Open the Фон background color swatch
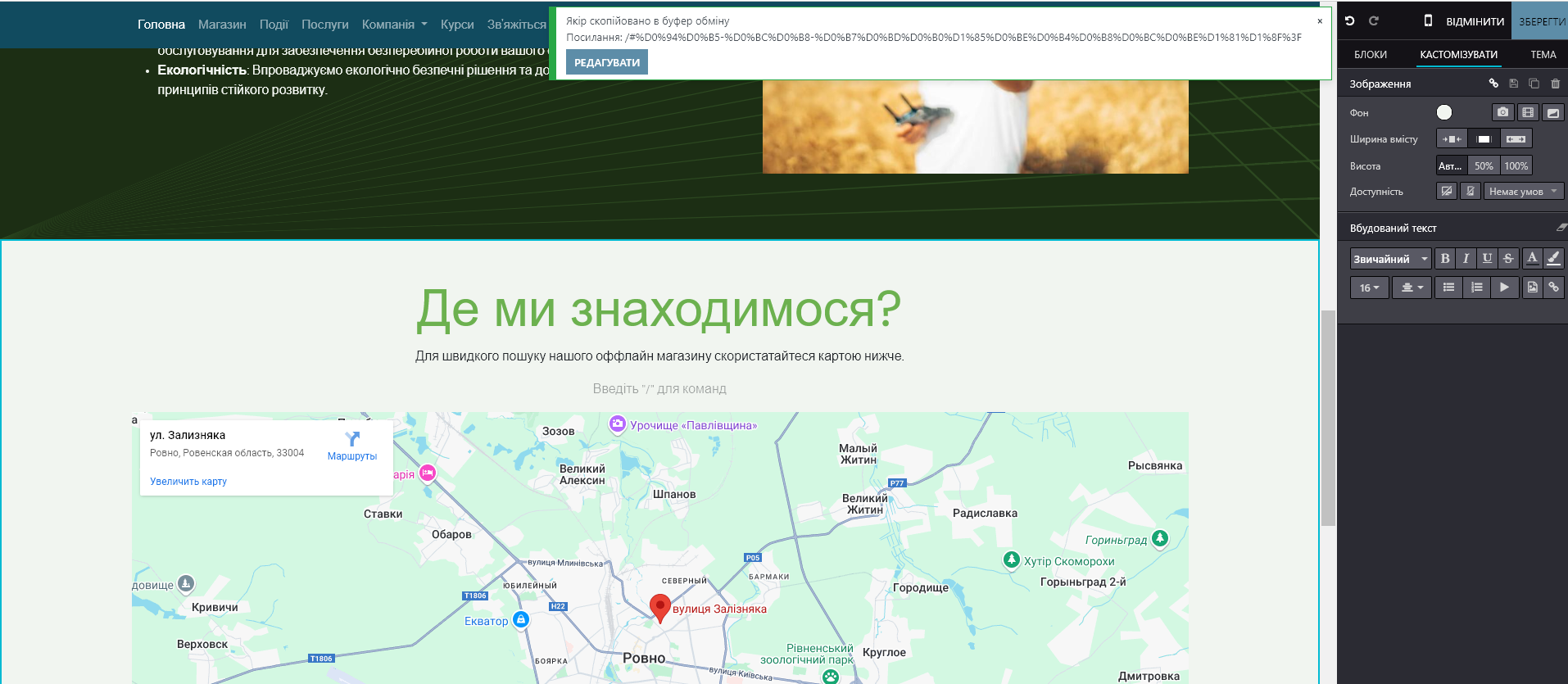The width and height of the screenshot is (1568, 684). click(x=1444, y=112)
